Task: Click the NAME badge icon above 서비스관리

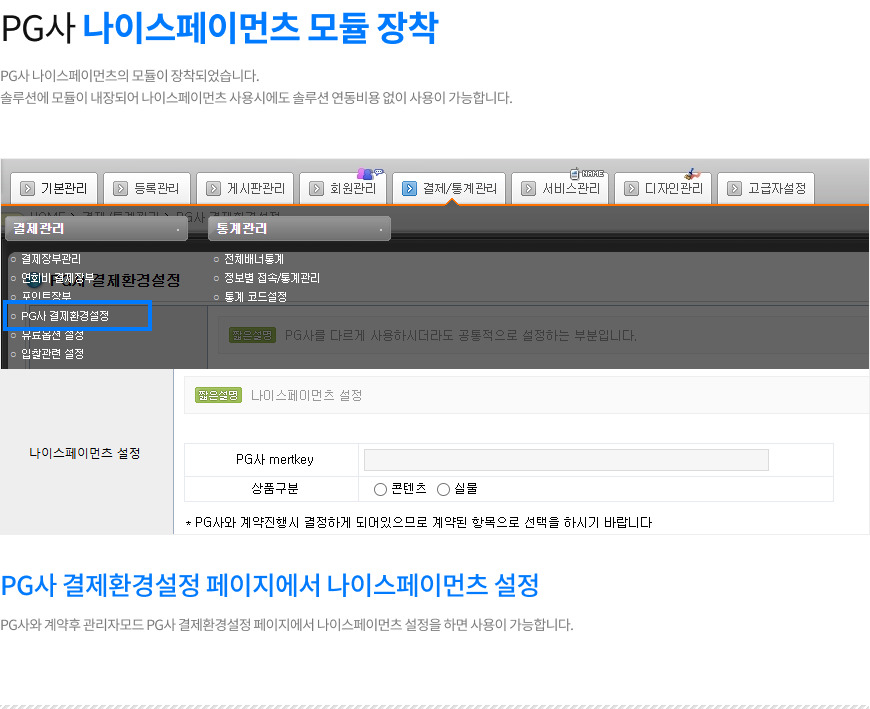Action: 586,174
